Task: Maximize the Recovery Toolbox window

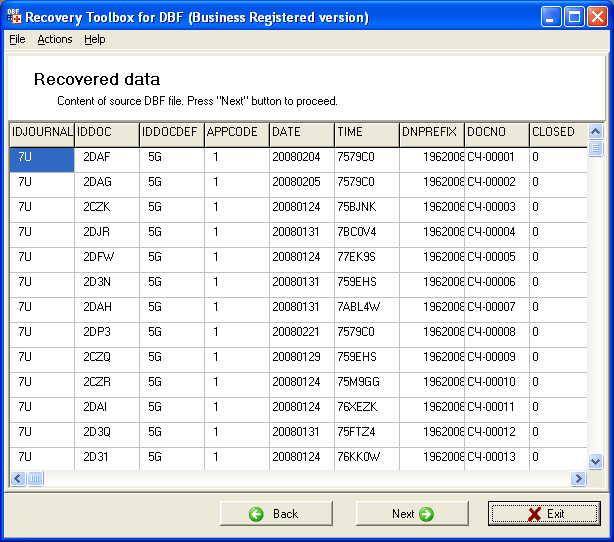Action: click(x=574, y=17)
